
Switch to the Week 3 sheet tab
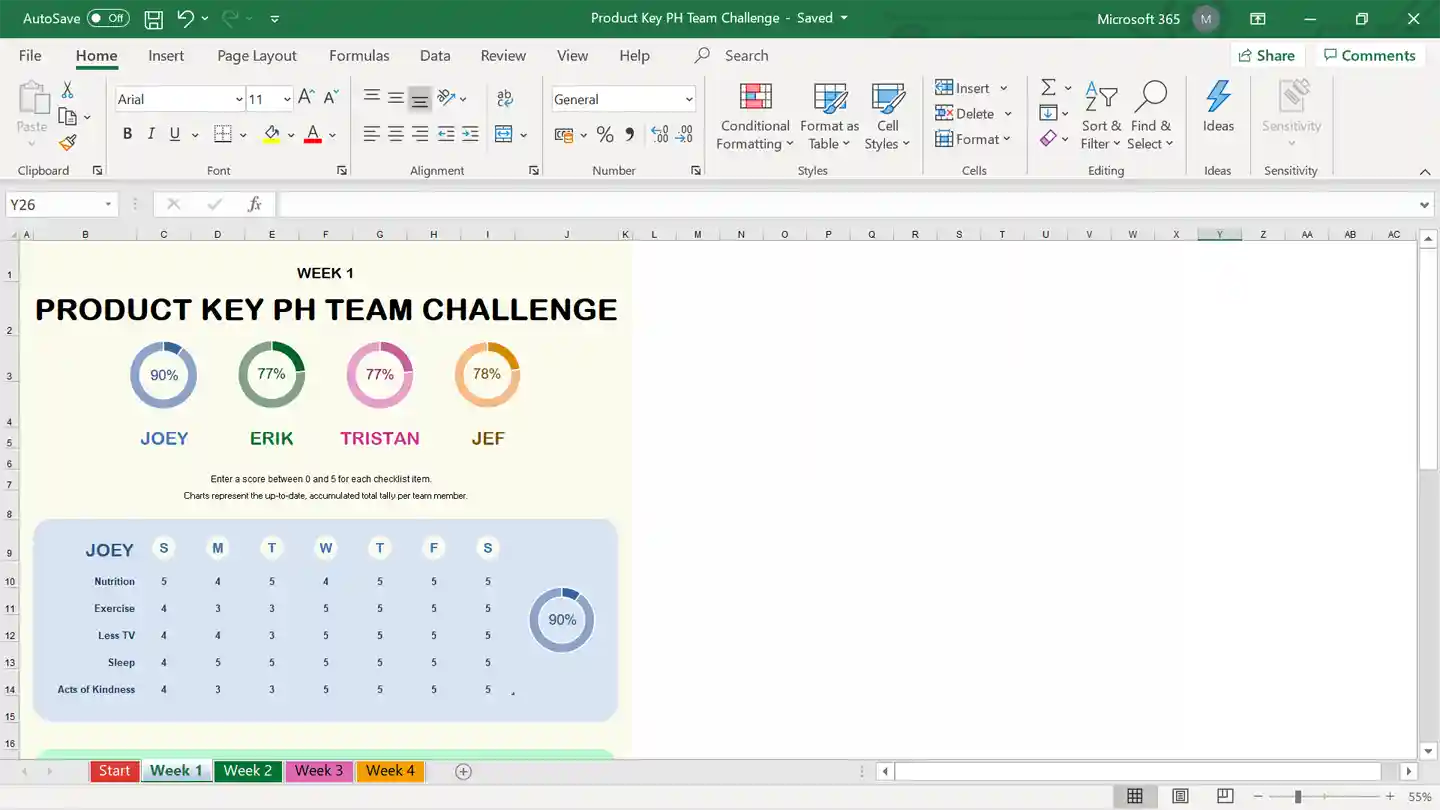coord(319,771)
